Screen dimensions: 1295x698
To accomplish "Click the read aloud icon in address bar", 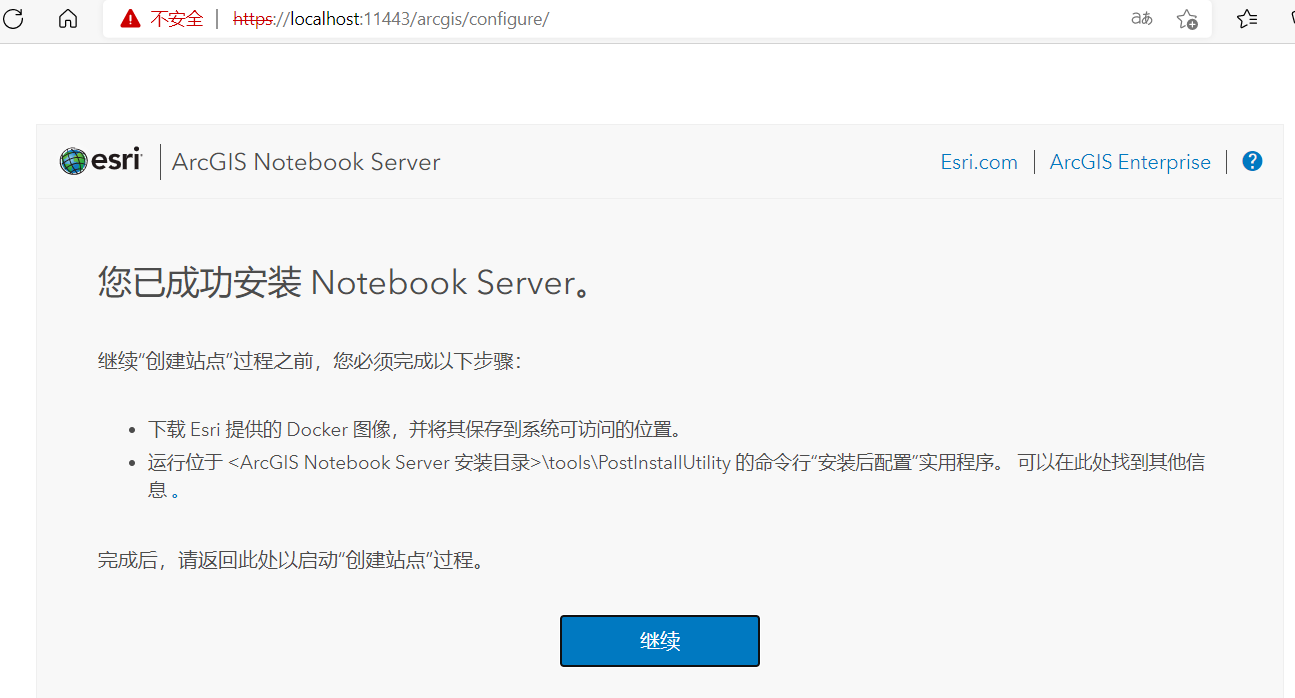I will point(1141,19).
